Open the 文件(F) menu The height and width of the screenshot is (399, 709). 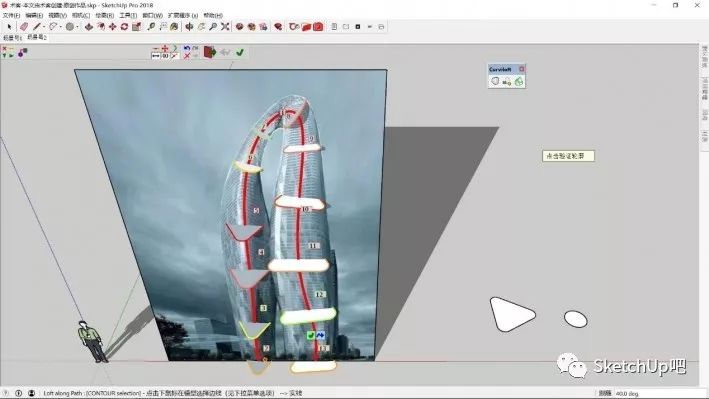click(11, 15)
